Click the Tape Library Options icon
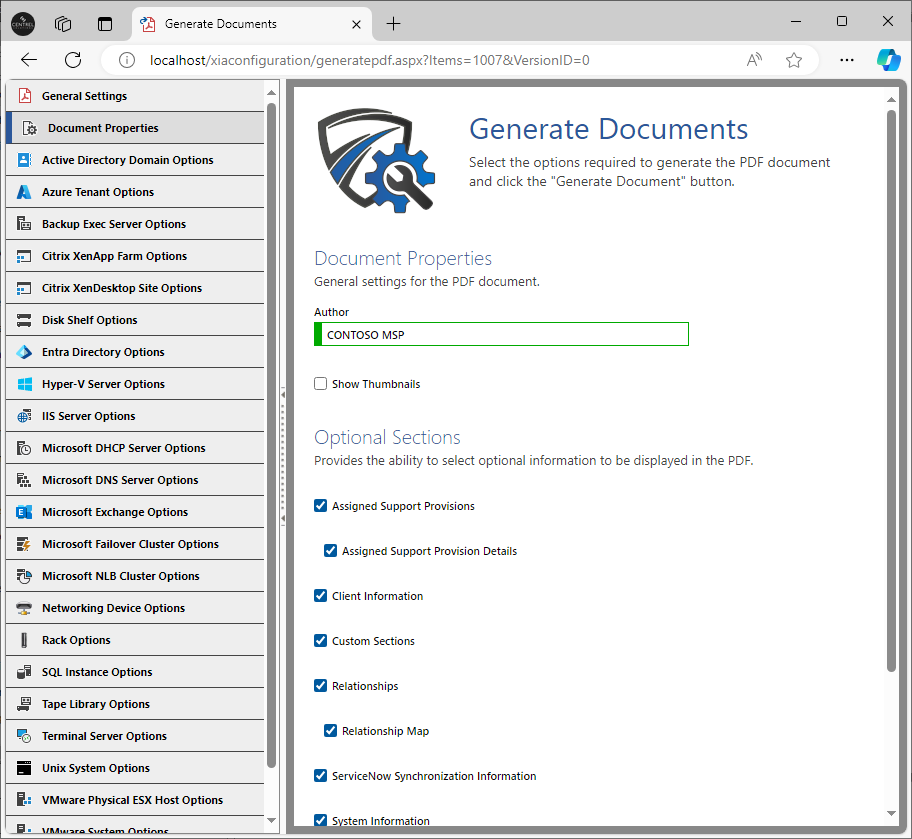Viewport: 912px width, 839px height. coord(24,704)
